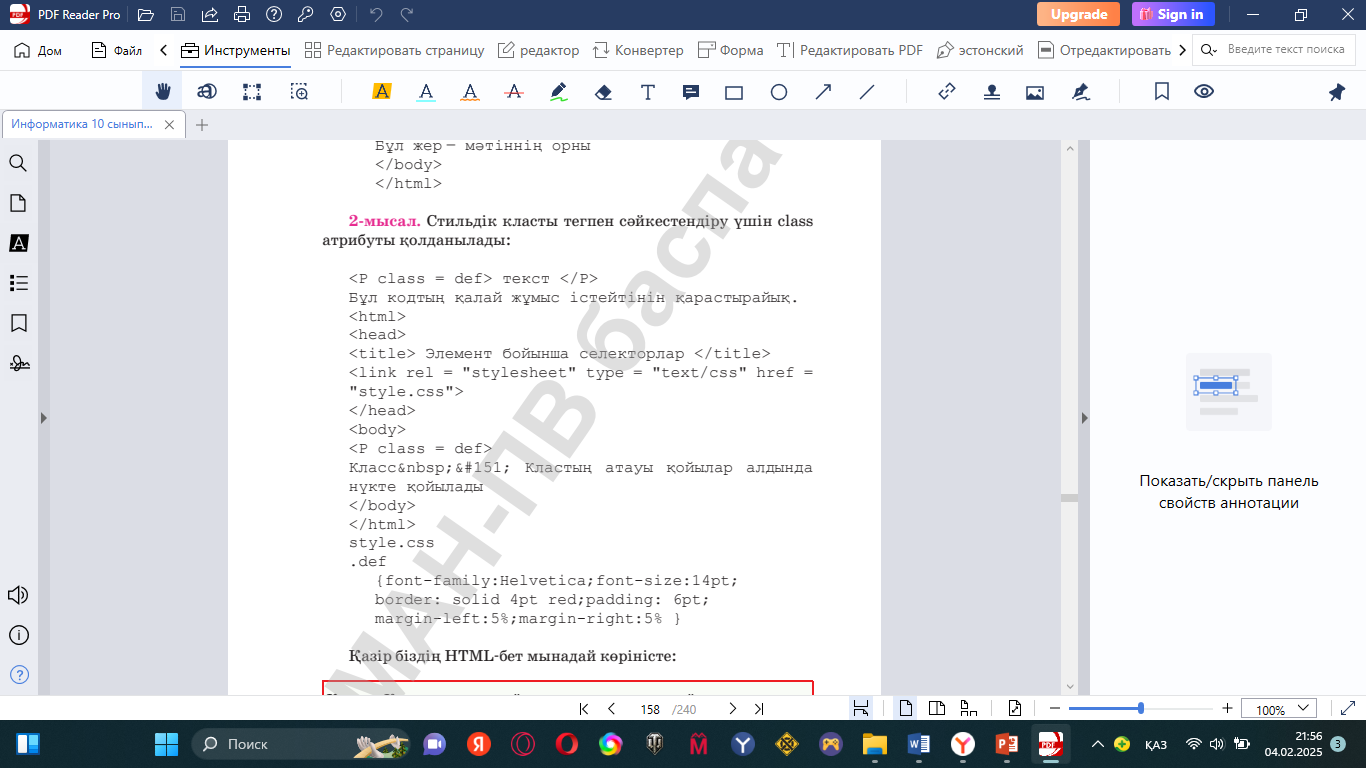Open search options dropdown magnifier
Screen dimensions: 1366x768
point(1209,50)
